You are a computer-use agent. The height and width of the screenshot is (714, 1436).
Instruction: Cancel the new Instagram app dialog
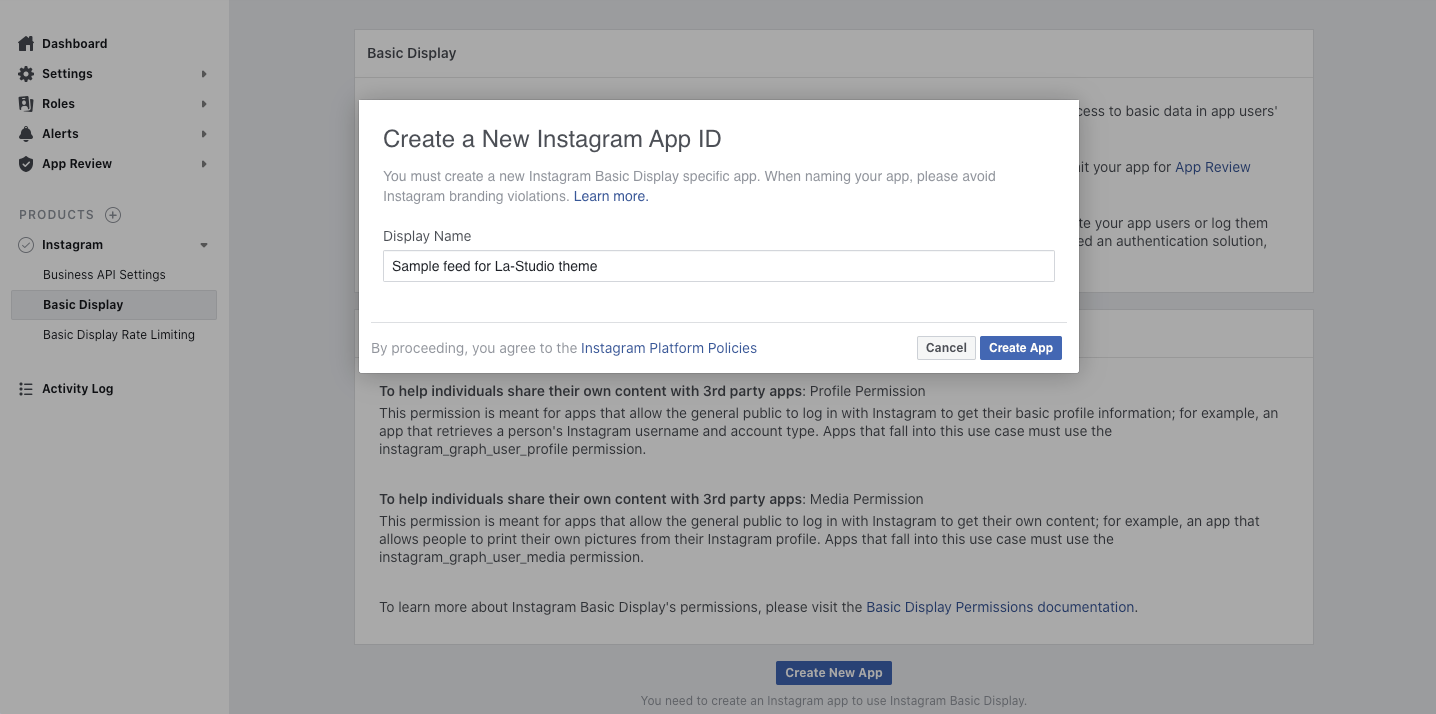pyautogui.click(x=945, y=348)
